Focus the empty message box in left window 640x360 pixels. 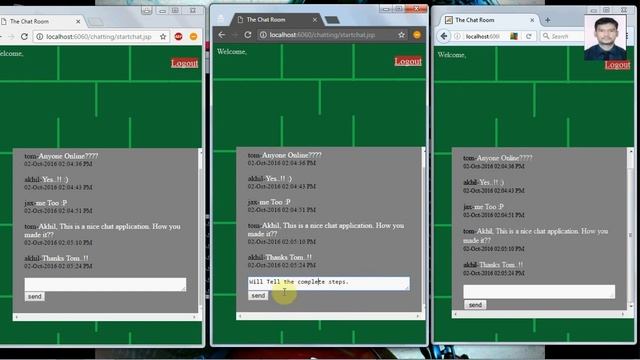coord(105,284)
